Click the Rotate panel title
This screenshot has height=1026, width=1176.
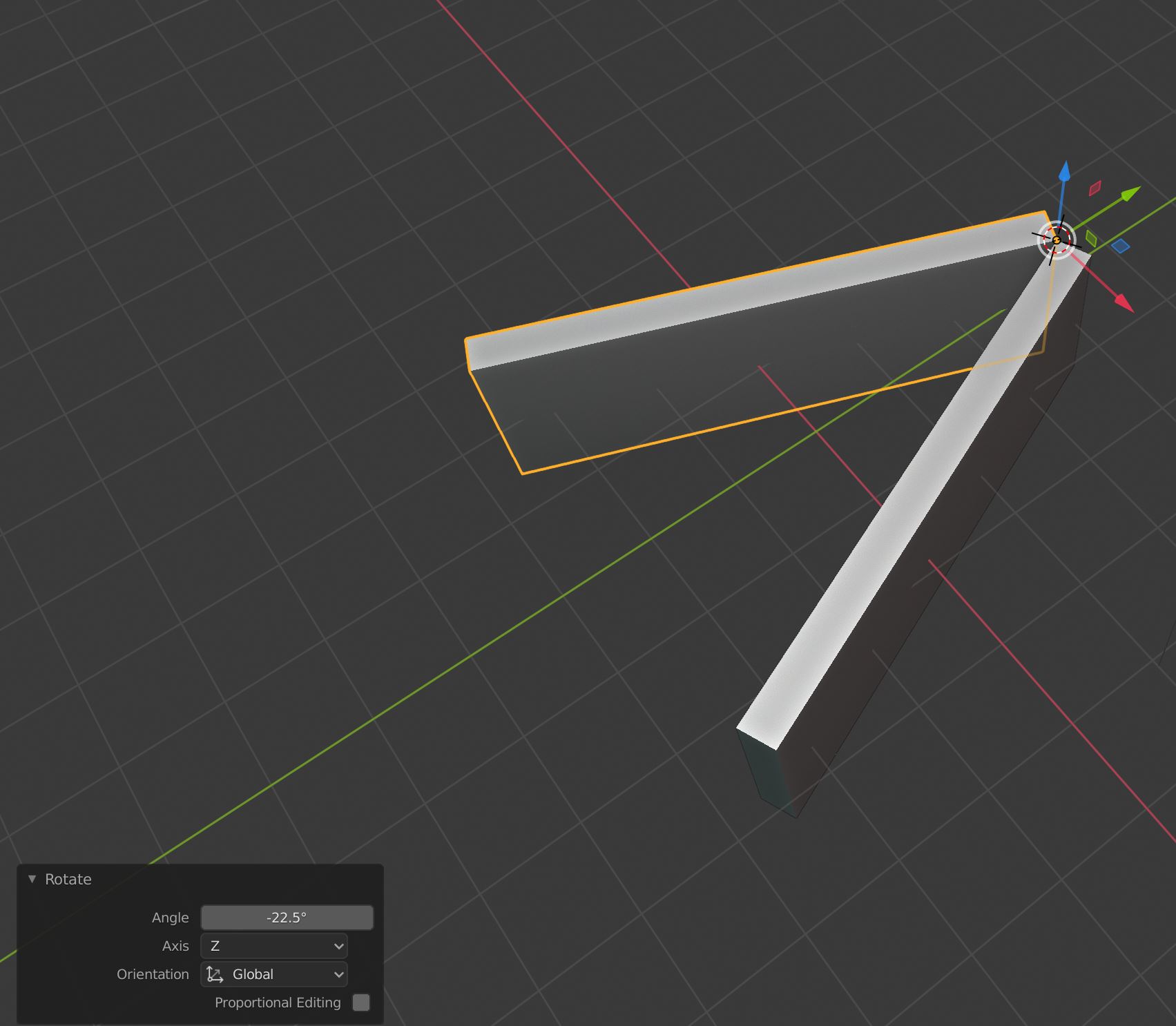tap(68, 879)
